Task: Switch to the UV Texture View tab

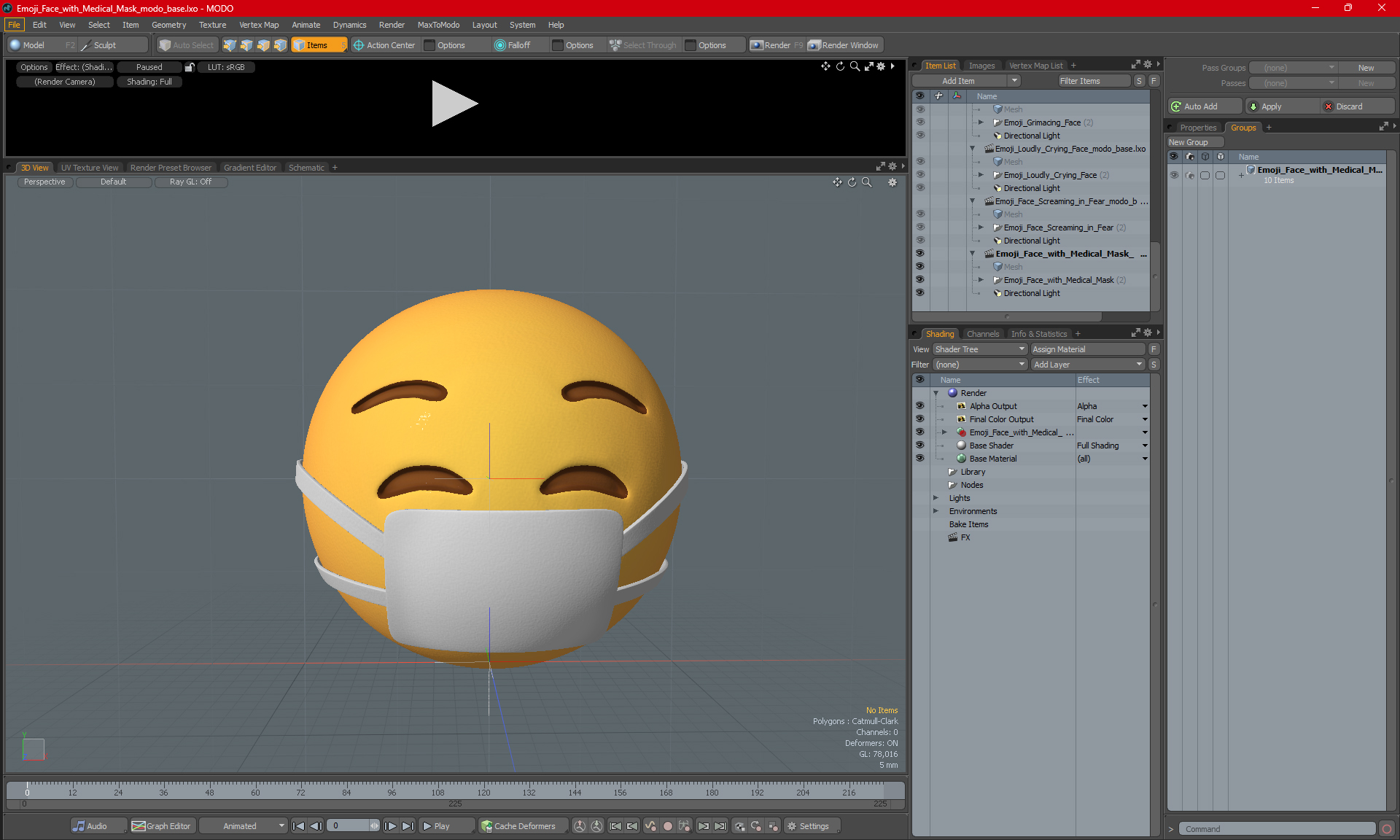Action: [x=89, y=168]
